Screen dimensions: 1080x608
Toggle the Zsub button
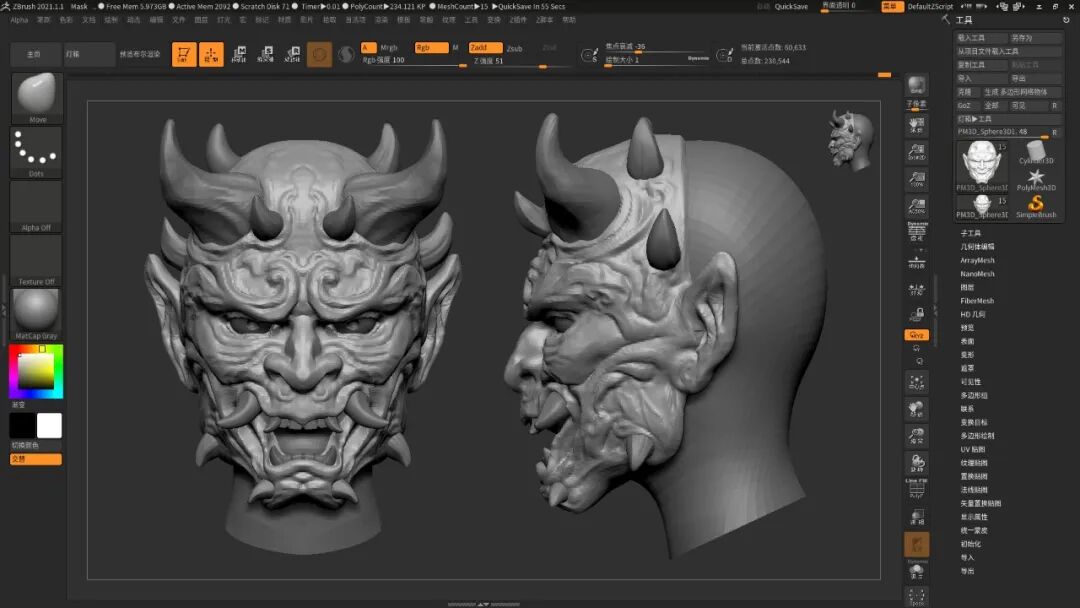pyautogui.click(x=515, y=48)
